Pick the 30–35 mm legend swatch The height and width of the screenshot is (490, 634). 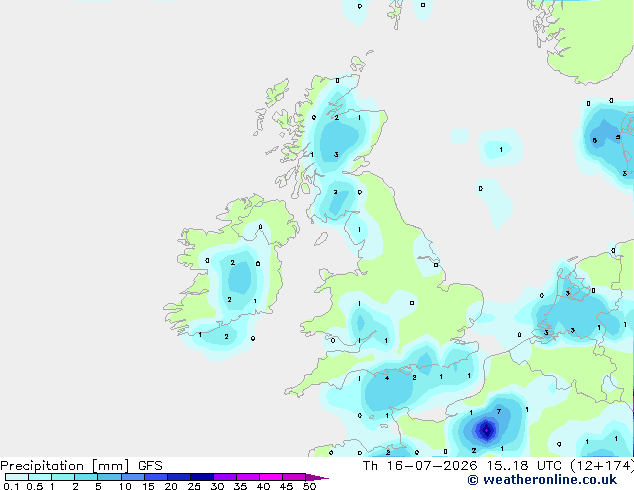225,477
